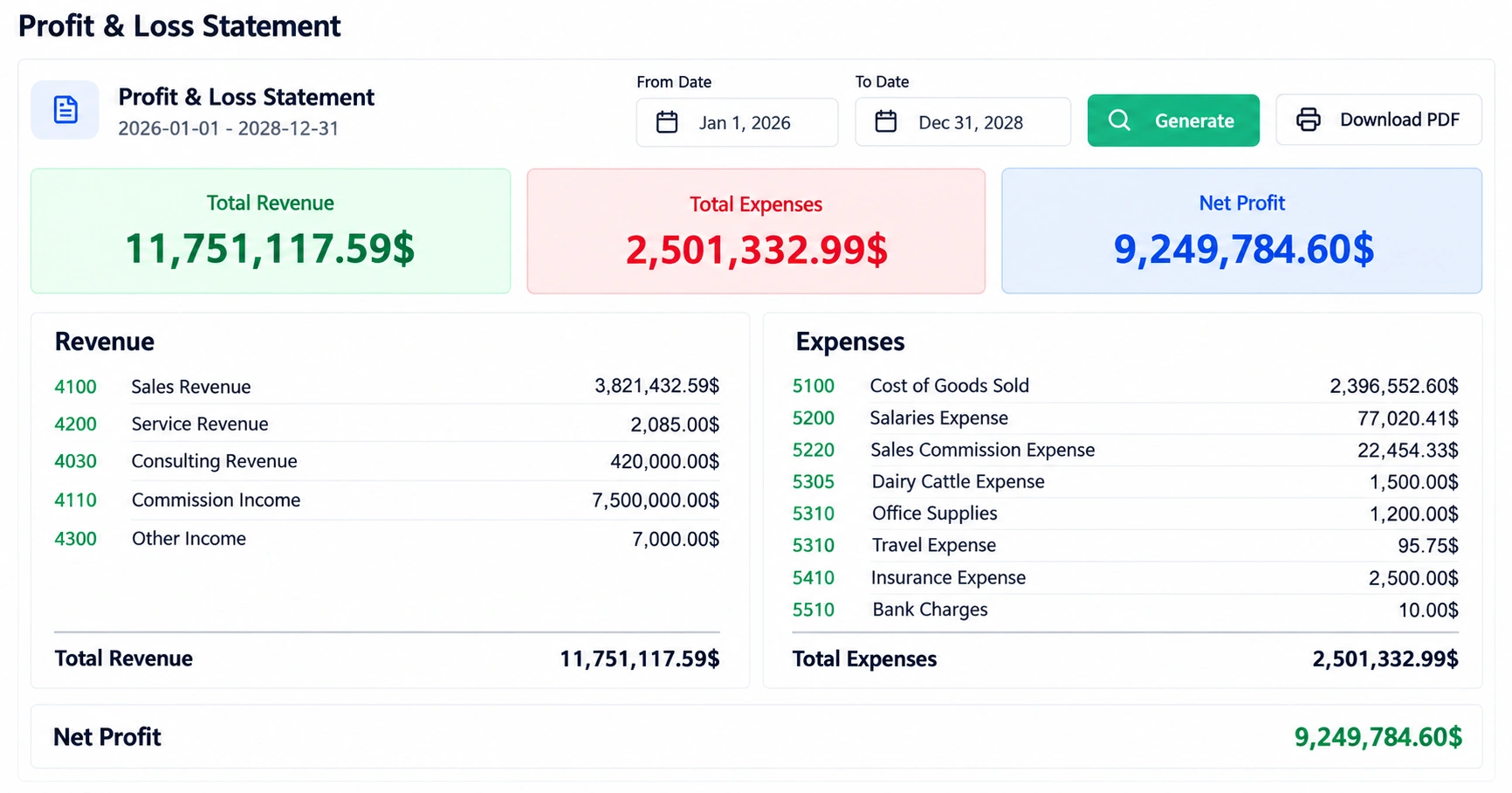Image resolution: width=1512 pixels, height=793 pixels.
Task: Click the Service Revenue label
Action: 200,424
